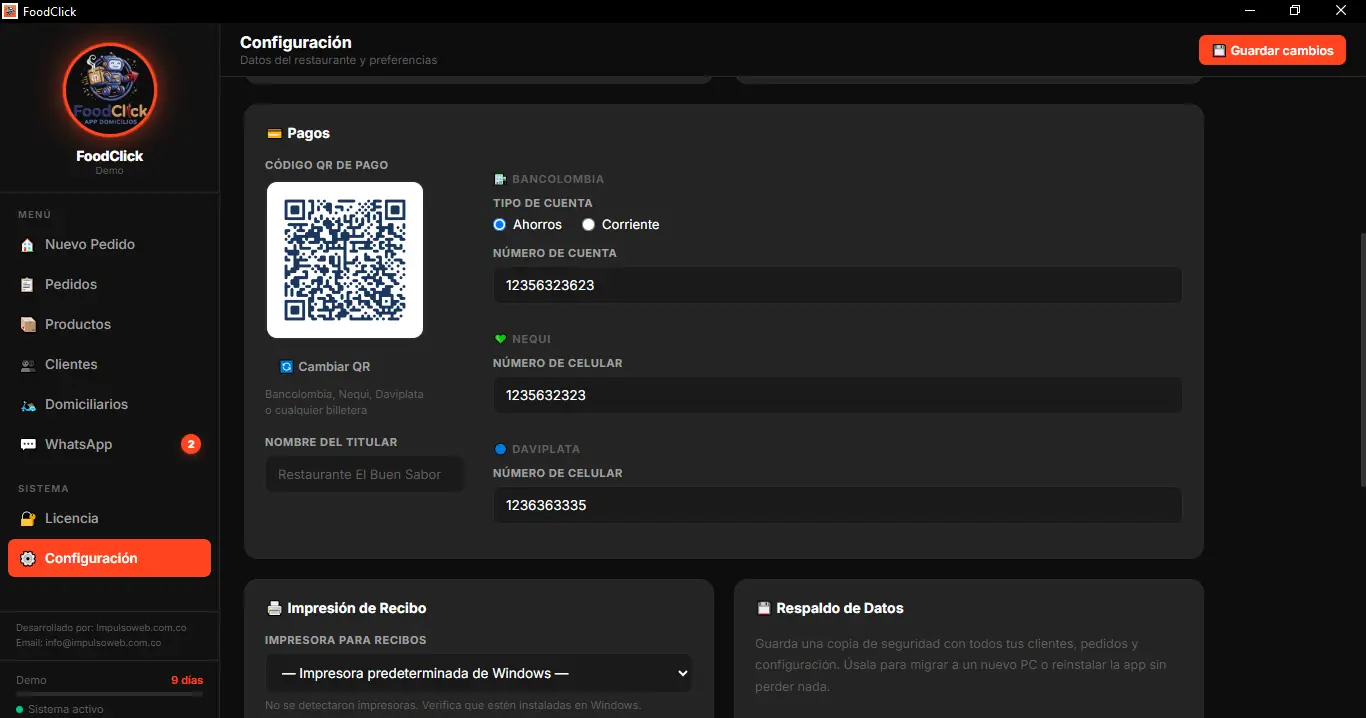Click Cambiar QR button

(x=326, y=367)
